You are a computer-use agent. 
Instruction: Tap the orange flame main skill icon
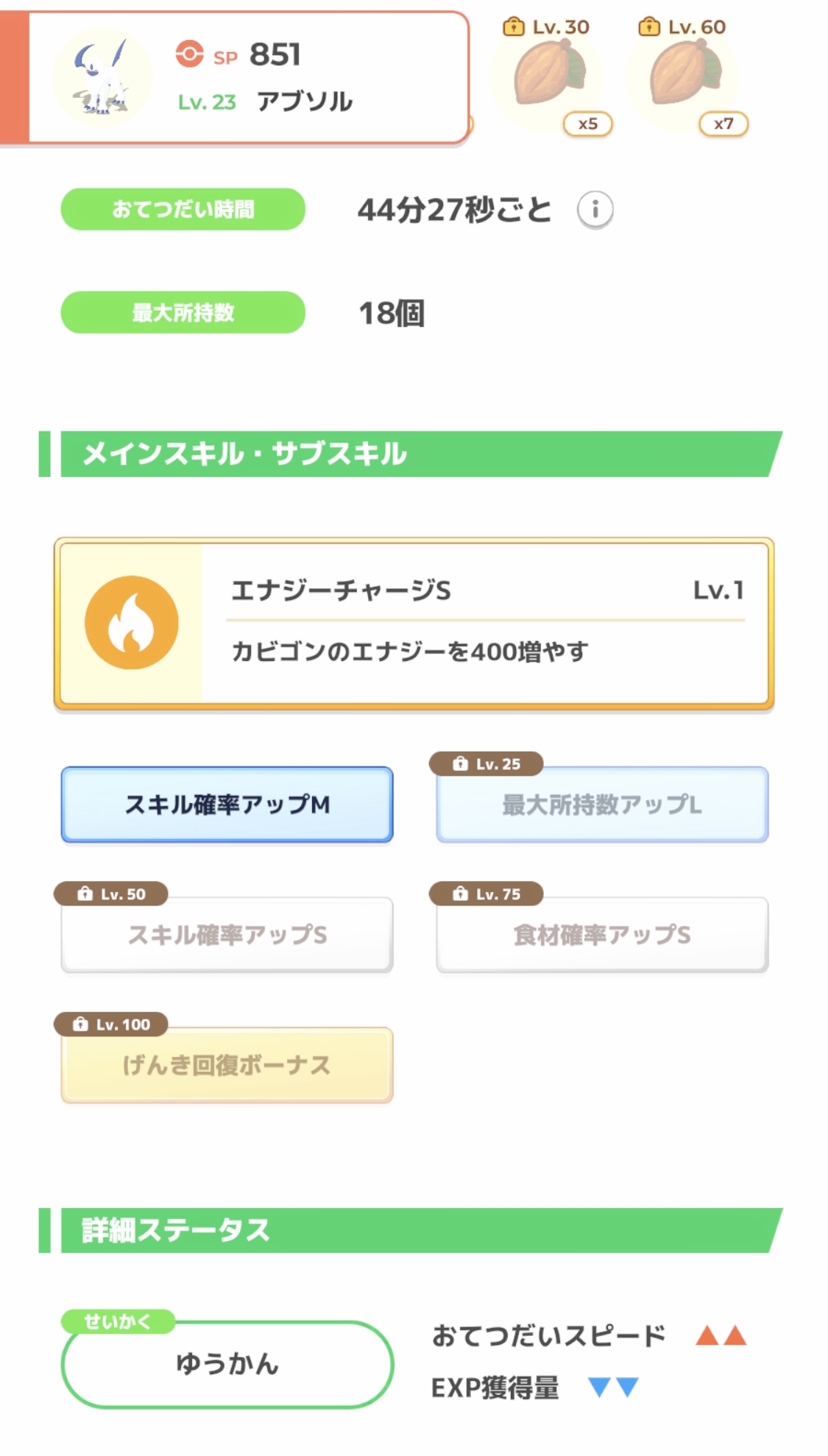(132, 623)
